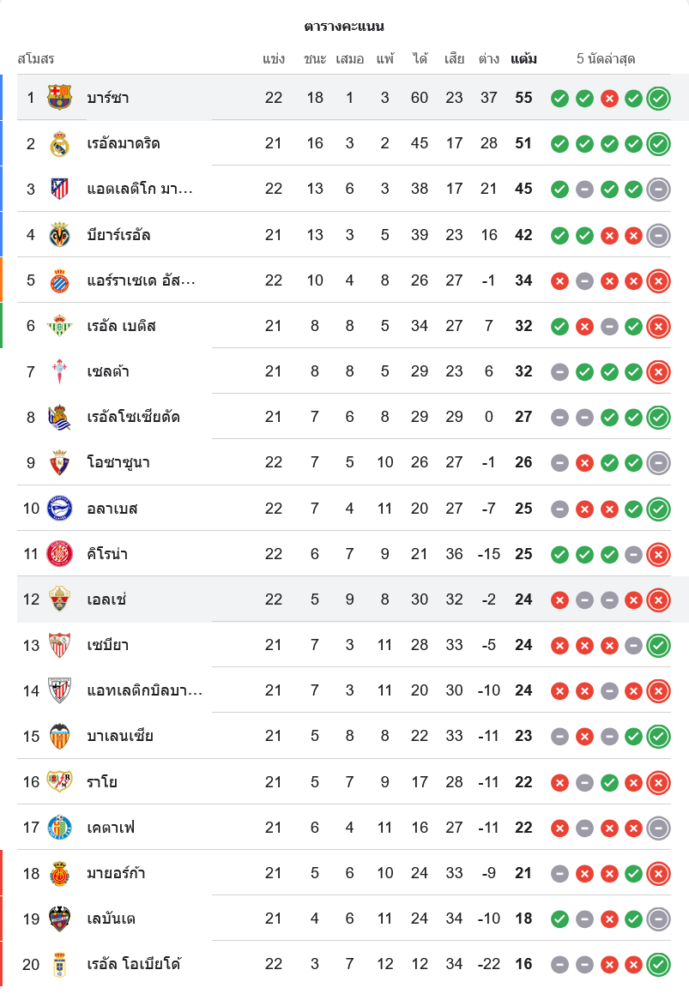Image resolution: width=689 pixels, height=1000 pixels.
Task: Click the แต้ม points column header
Action: coord(523,59)
